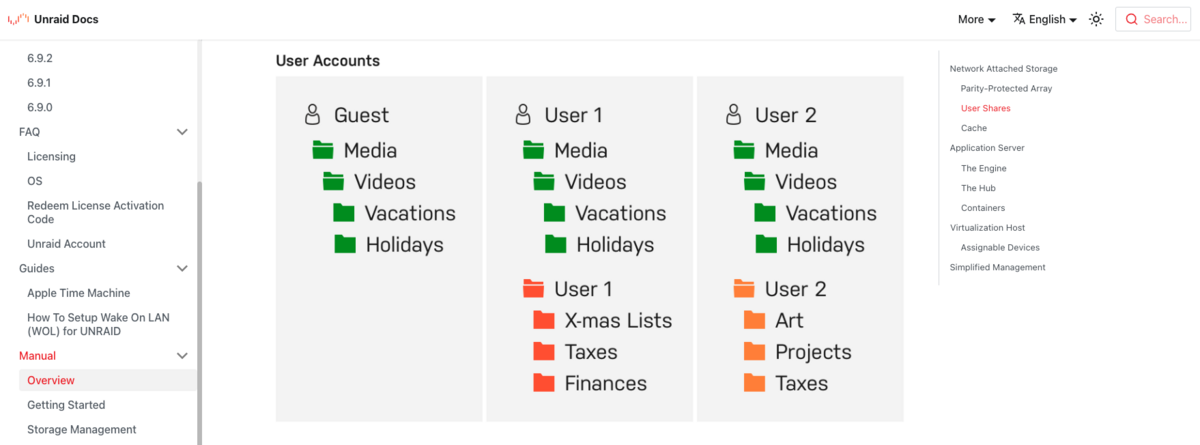Collapse the FAQ sidebar section
This screenshot has width=1200, height=445.
coord(182,132)
